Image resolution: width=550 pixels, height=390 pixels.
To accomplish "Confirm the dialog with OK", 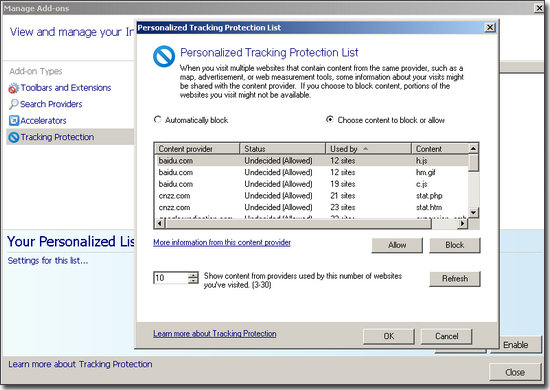I will click(x=389, y=336).
